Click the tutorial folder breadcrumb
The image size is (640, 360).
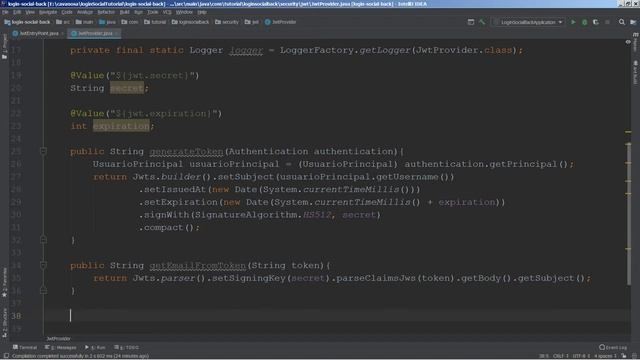coord(155,22)
